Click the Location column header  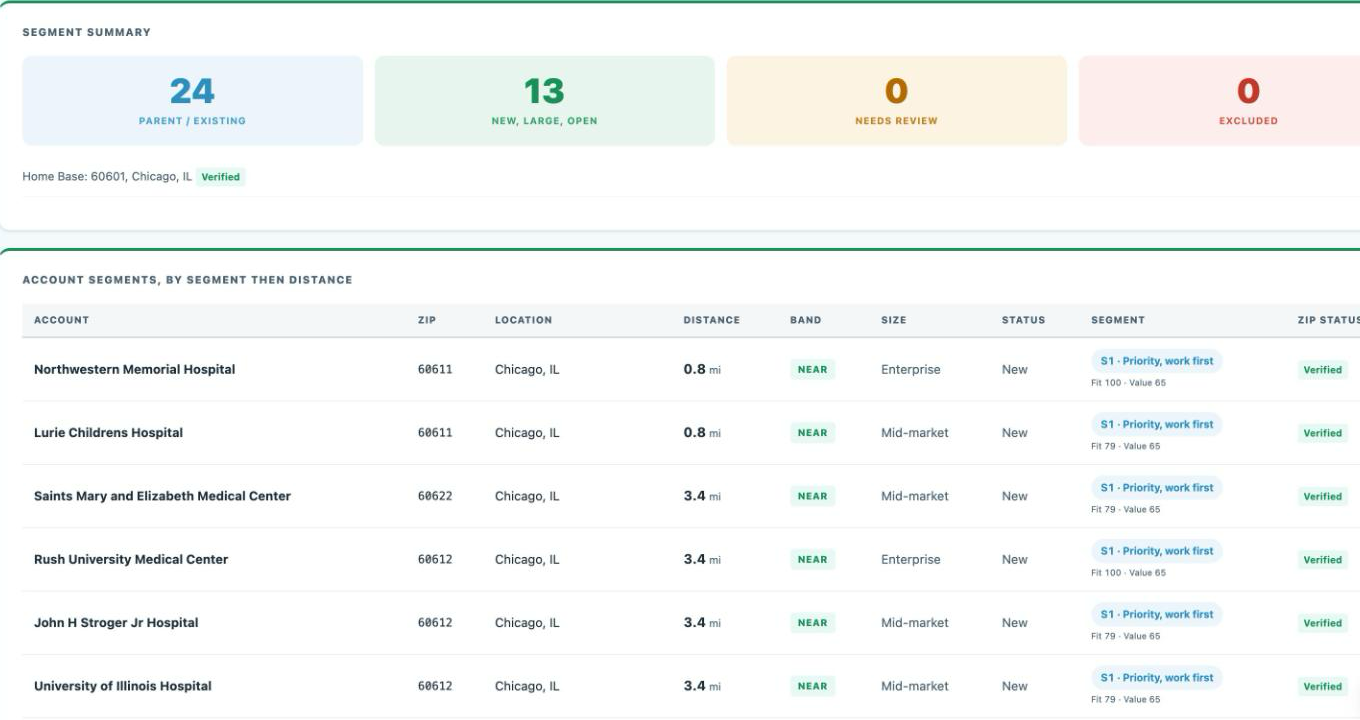(523, 320)
